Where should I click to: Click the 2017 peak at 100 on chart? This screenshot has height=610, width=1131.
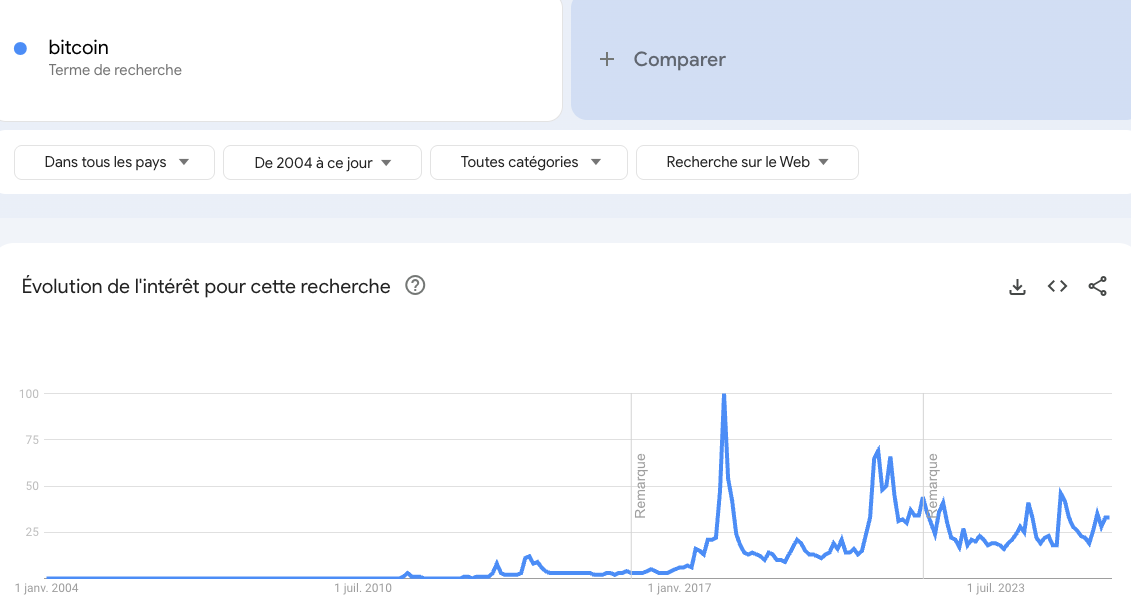click(723, 395)
